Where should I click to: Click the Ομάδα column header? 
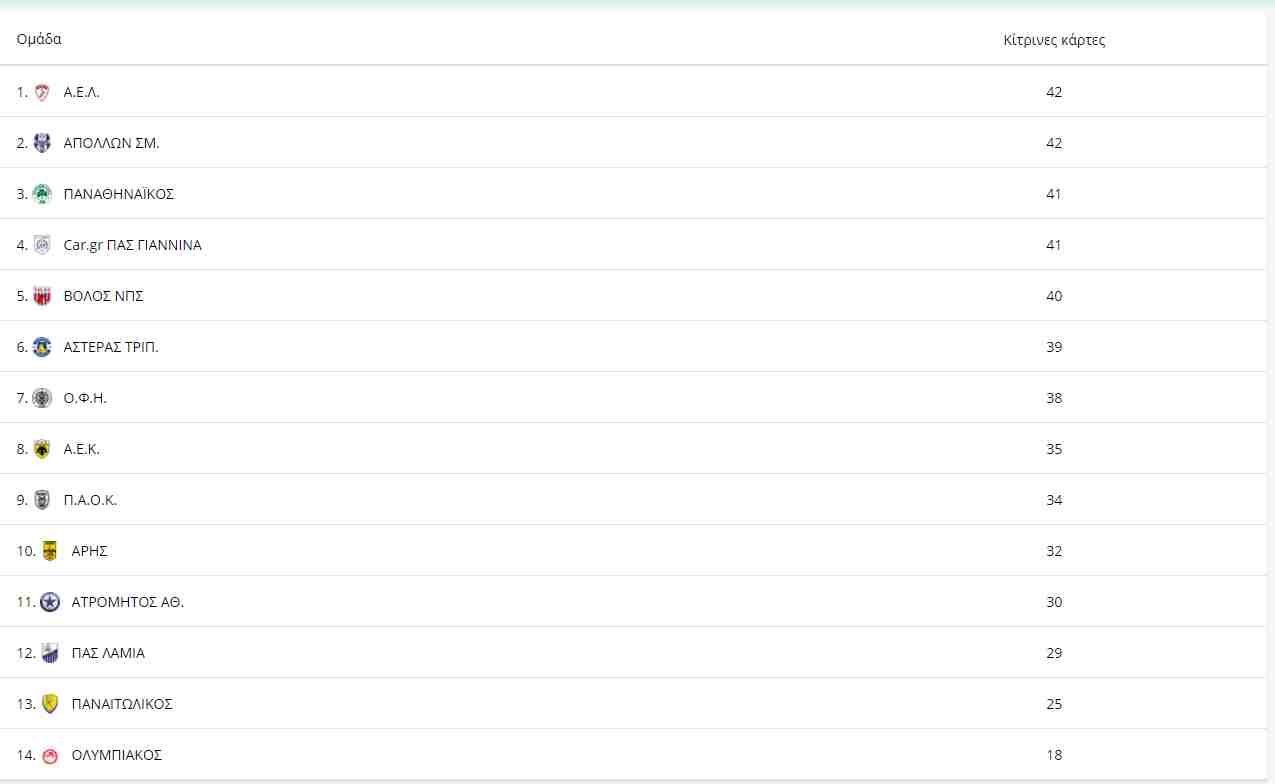[39, 40]
